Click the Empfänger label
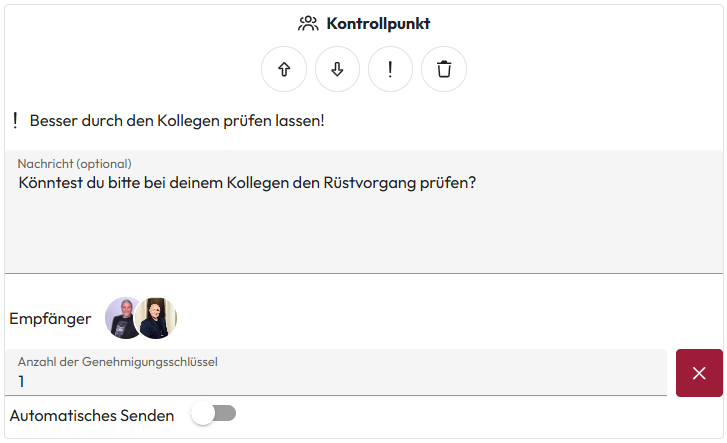Screen dimensions: 727x443 pos(50,319)
